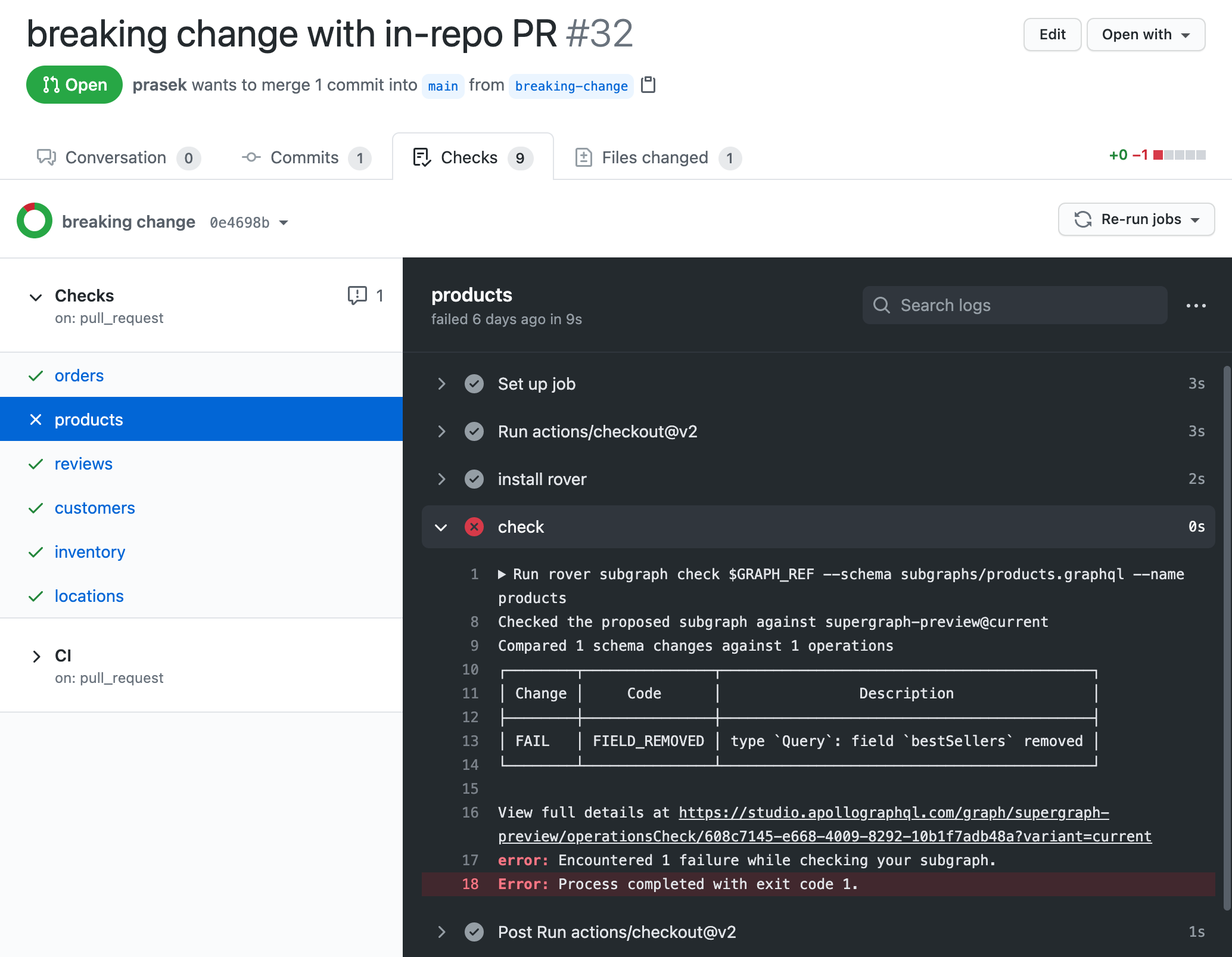Click the red X icon beside products

(x=36, y=420)
